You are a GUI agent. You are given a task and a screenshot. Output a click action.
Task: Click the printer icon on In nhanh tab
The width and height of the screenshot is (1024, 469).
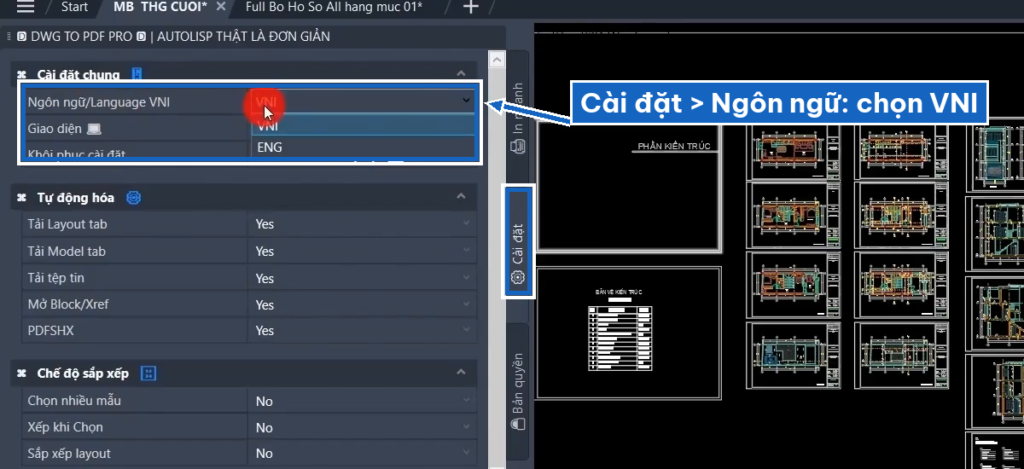(518, 147)
